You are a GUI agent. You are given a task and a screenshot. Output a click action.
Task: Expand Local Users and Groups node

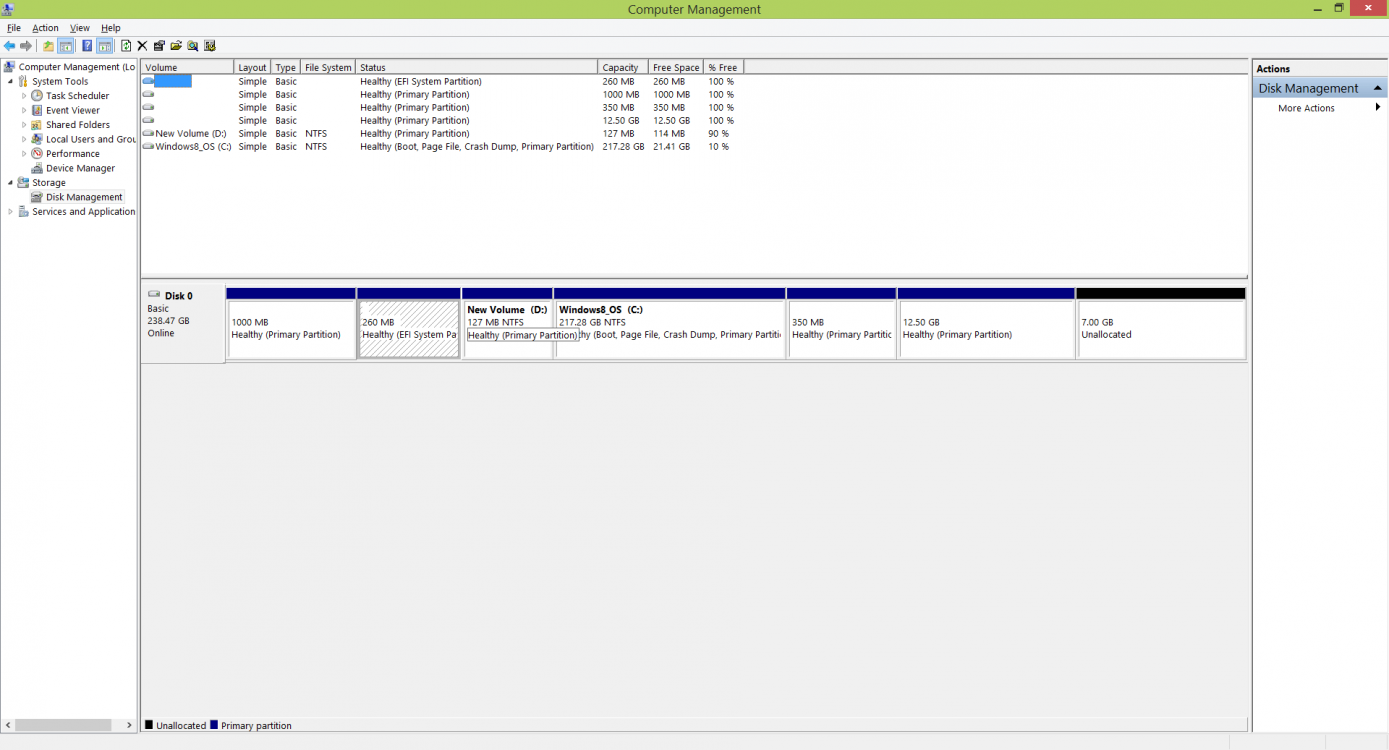pyautogui.click(x=24, y=139)
